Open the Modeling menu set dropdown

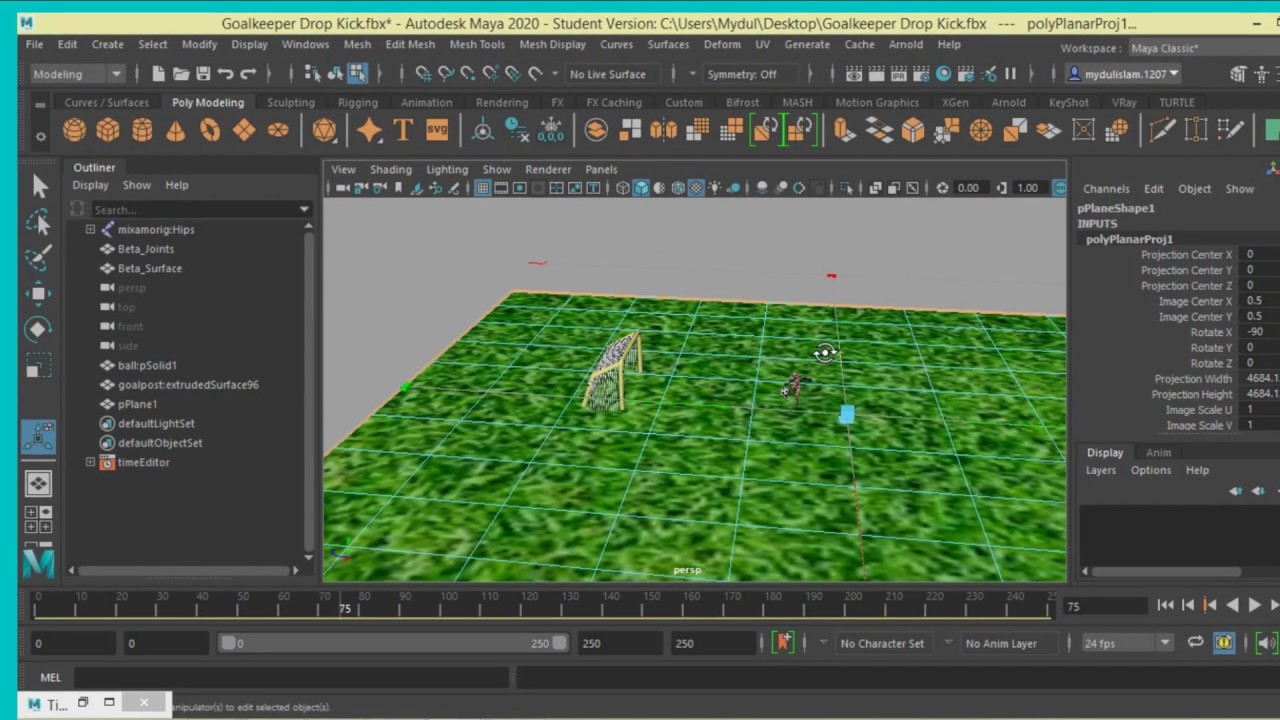[76, 74]
